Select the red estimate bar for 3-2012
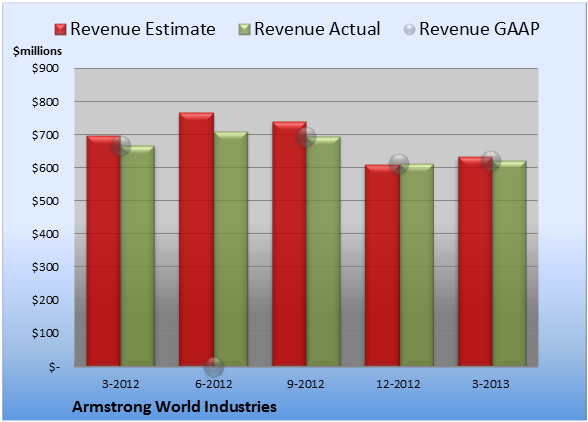Screen dimensions: 588x422 (x=104, y=251)
